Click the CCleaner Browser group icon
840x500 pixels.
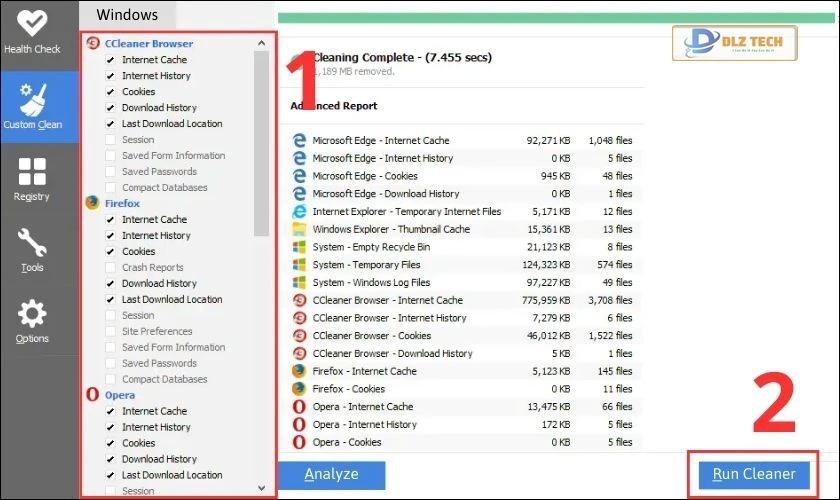pyautogui.click(x=93, y=44)
